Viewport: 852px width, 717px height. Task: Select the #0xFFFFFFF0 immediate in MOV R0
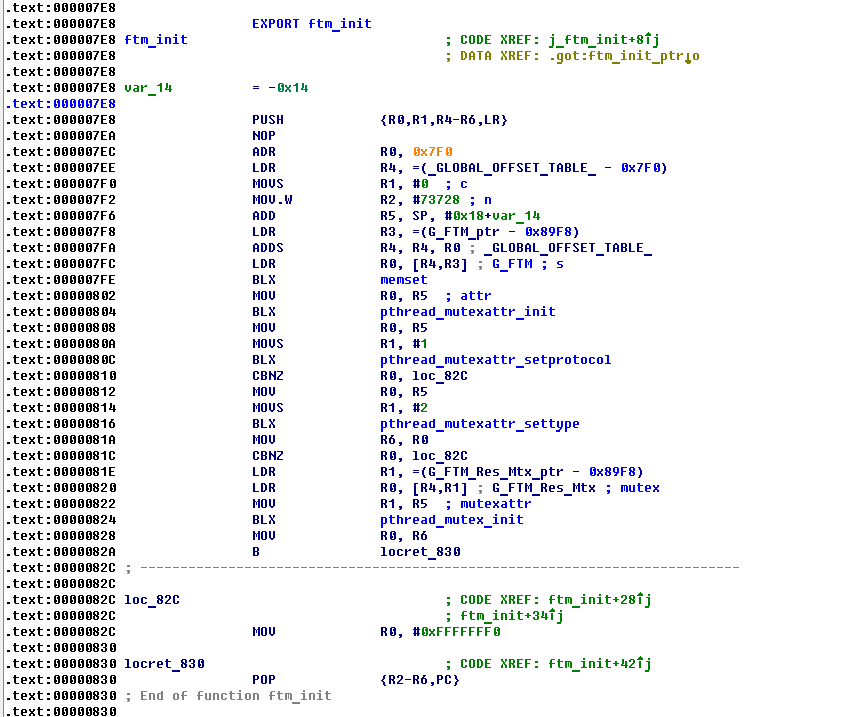(459, 632)
